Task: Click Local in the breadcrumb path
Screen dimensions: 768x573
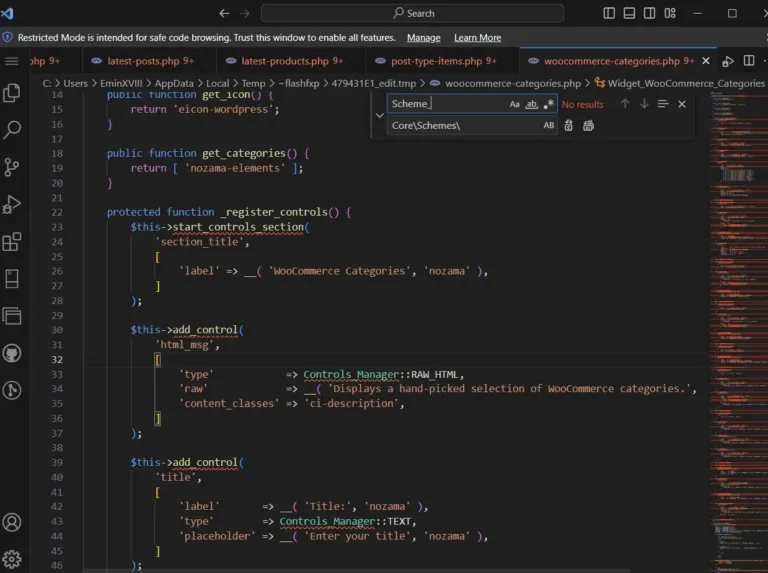Action: tap(217, 83)
